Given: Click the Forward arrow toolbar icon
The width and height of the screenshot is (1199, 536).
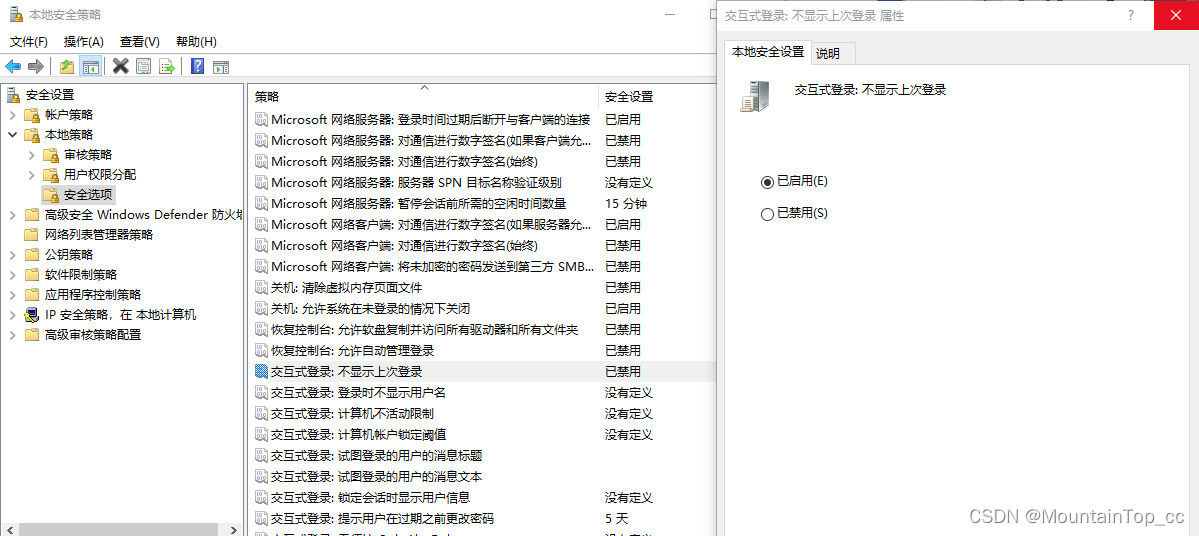Looking at the screenshot, I should coord(35,67).
